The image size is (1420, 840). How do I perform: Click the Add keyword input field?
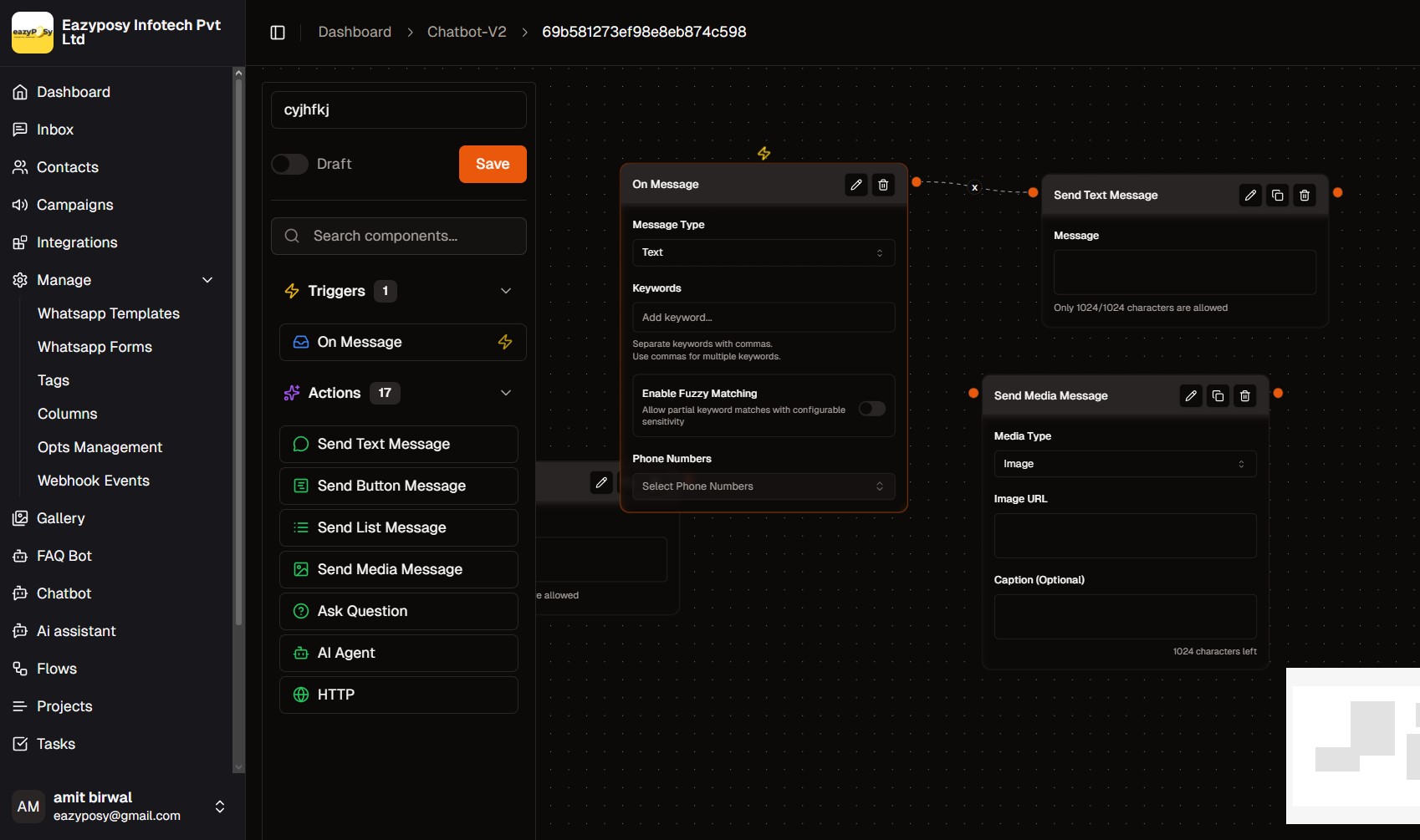762,317
